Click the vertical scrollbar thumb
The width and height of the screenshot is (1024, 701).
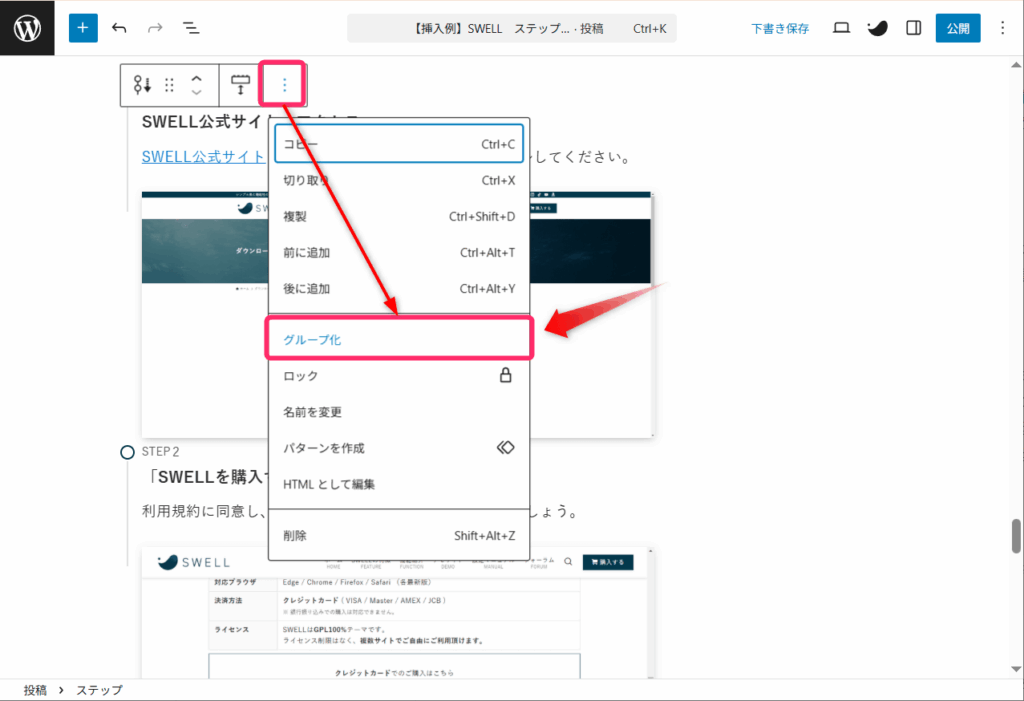pyautogui.click(x=1016, y=536)
